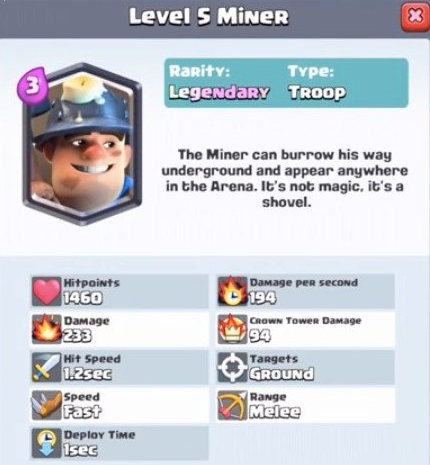The width and height of the screenshot is (430, 465).
Task: Select the Hitpoints heart icon
Action: pyautogui.click(x=47, y=291)
